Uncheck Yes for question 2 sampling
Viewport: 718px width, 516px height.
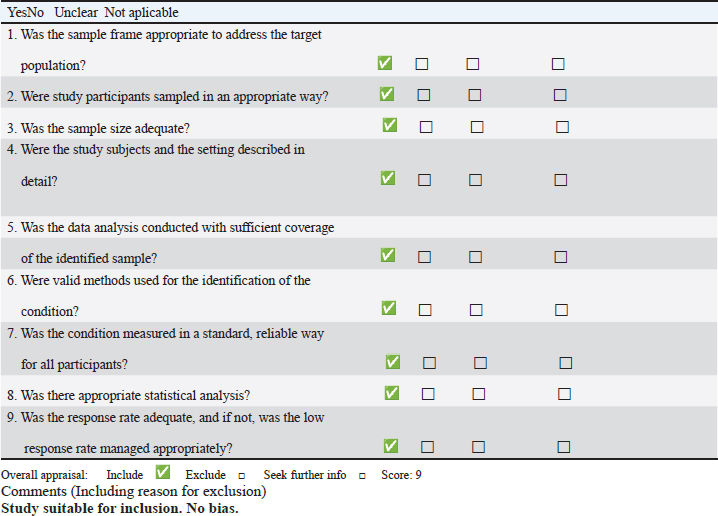point(387,94)
